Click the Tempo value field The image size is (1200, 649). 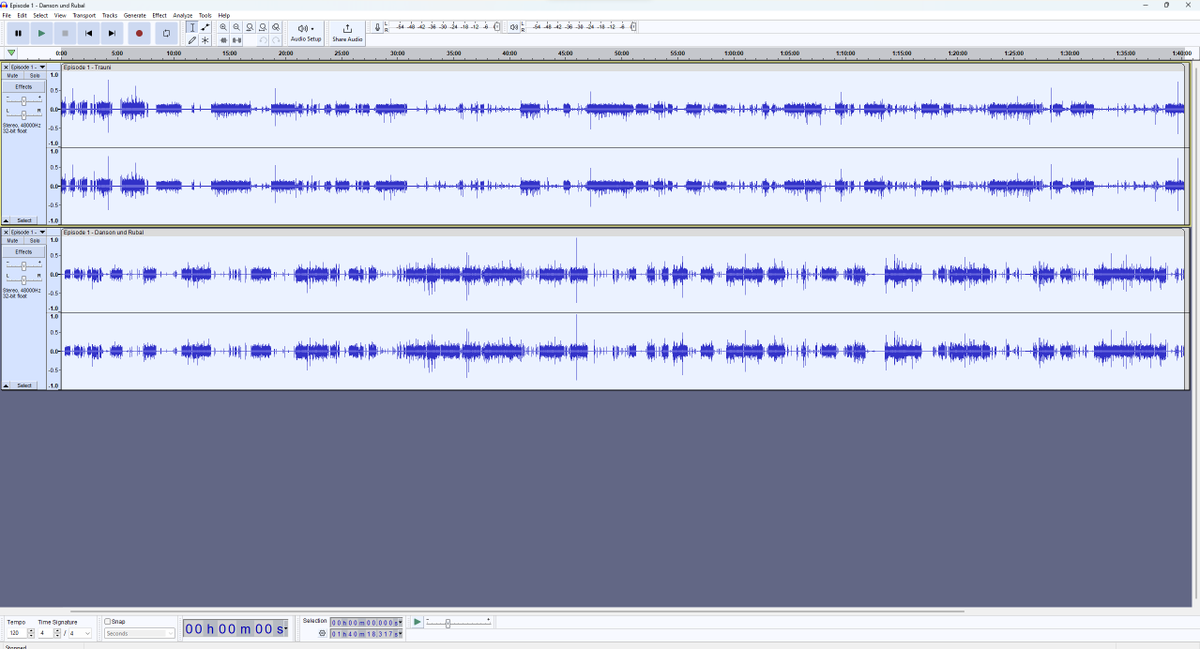coord(16,633)
